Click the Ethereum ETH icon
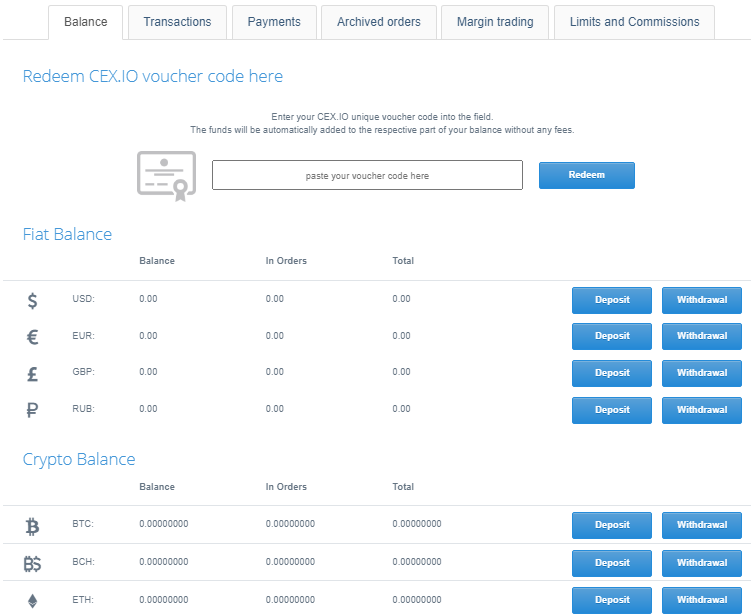This screenshot has height=616, width=751. (x=32, y=601)
